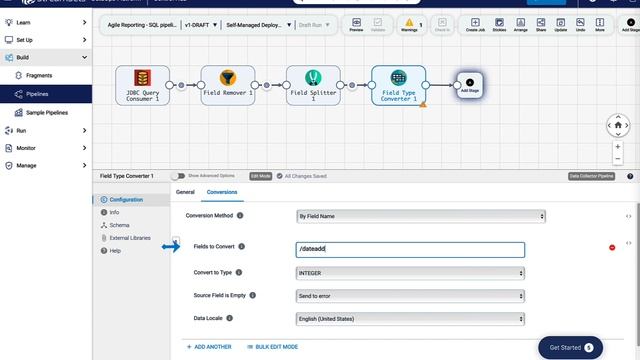
Task: Click the Share pipeline icon
Action: (x=541, y=24)
